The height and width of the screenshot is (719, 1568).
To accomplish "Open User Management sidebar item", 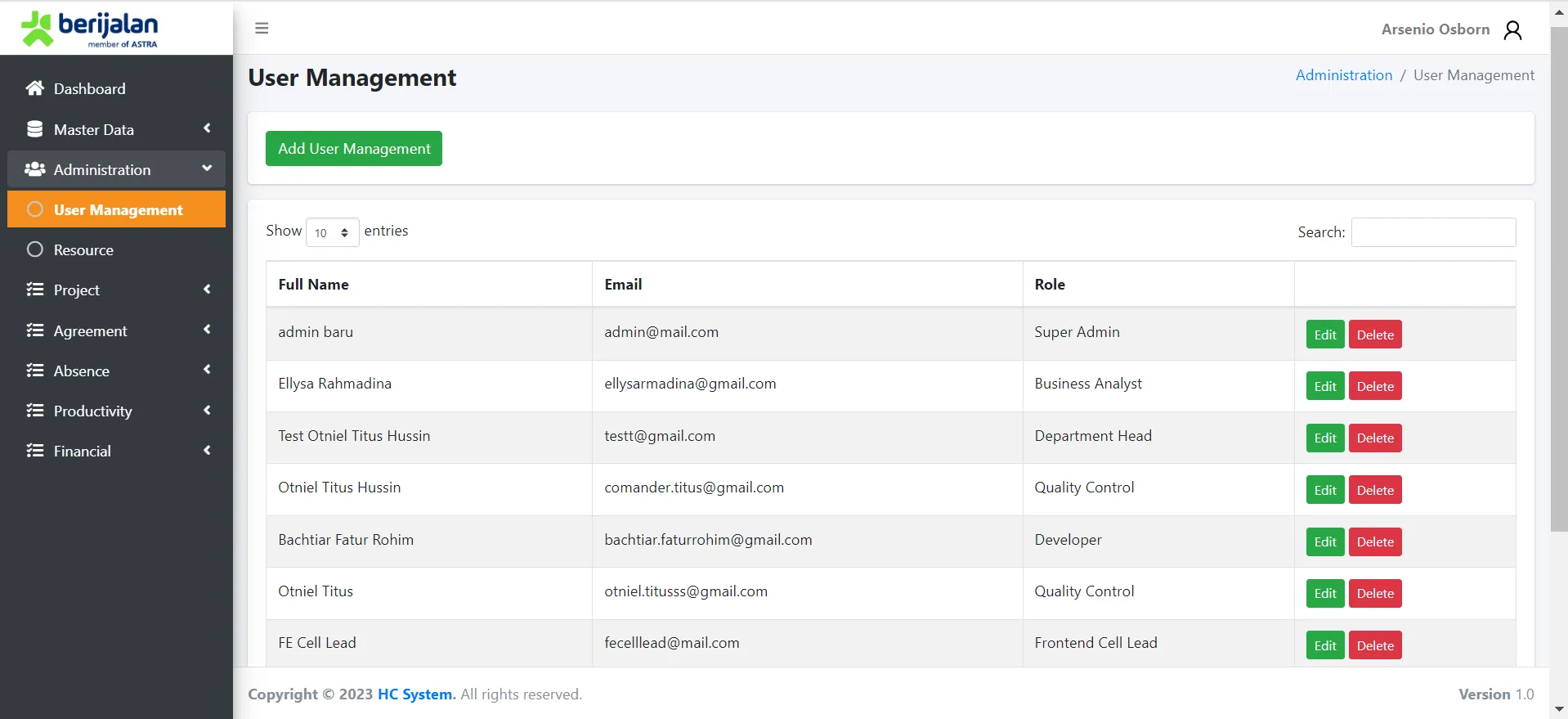I will pyautogui.click(x=117, y=210).
